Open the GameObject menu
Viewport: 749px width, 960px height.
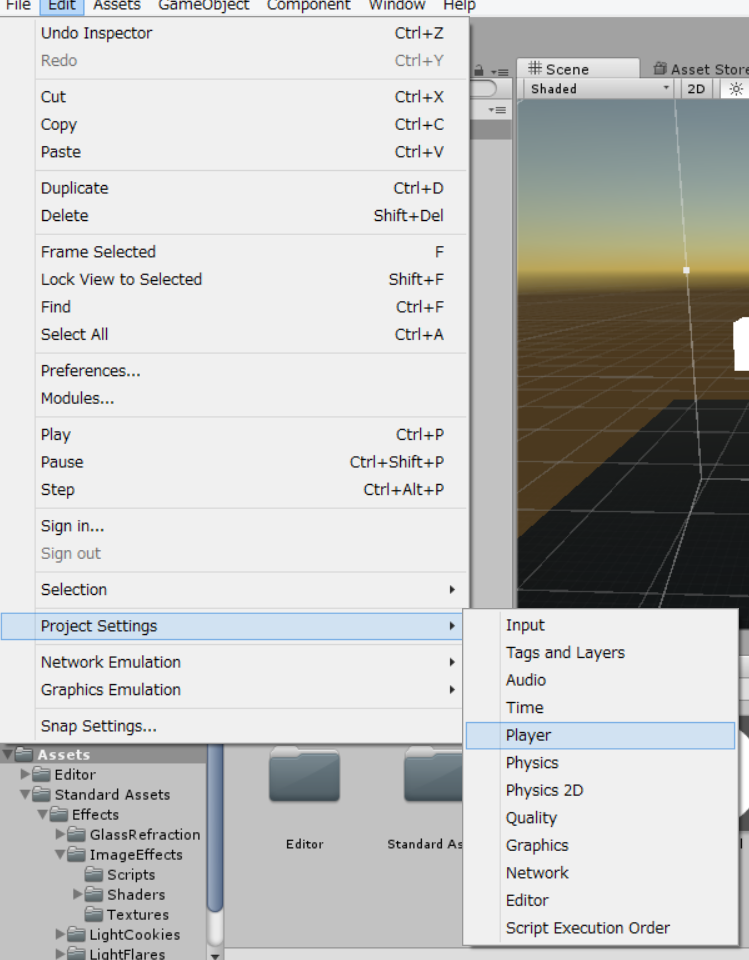tap(203, 6)
